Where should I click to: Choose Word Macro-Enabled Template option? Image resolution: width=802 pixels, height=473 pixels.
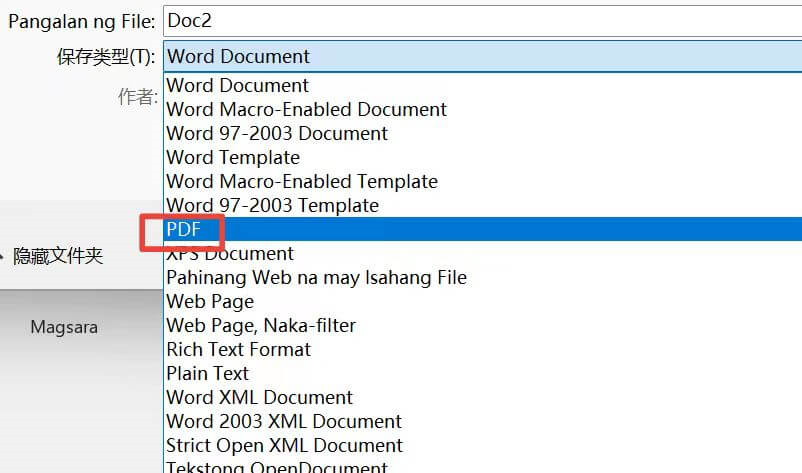pyautogui.click(x=482, y=182)
